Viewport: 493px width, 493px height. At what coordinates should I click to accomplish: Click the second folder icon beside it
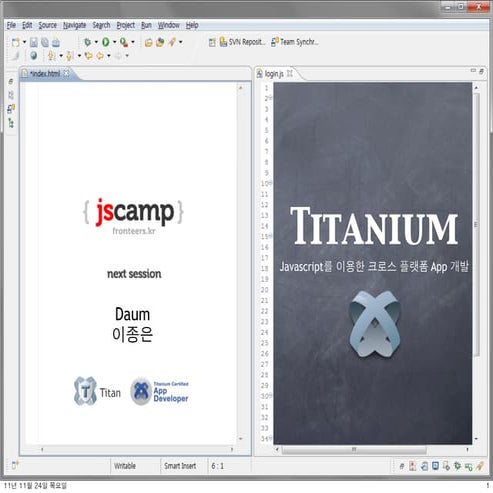point(160,42)
